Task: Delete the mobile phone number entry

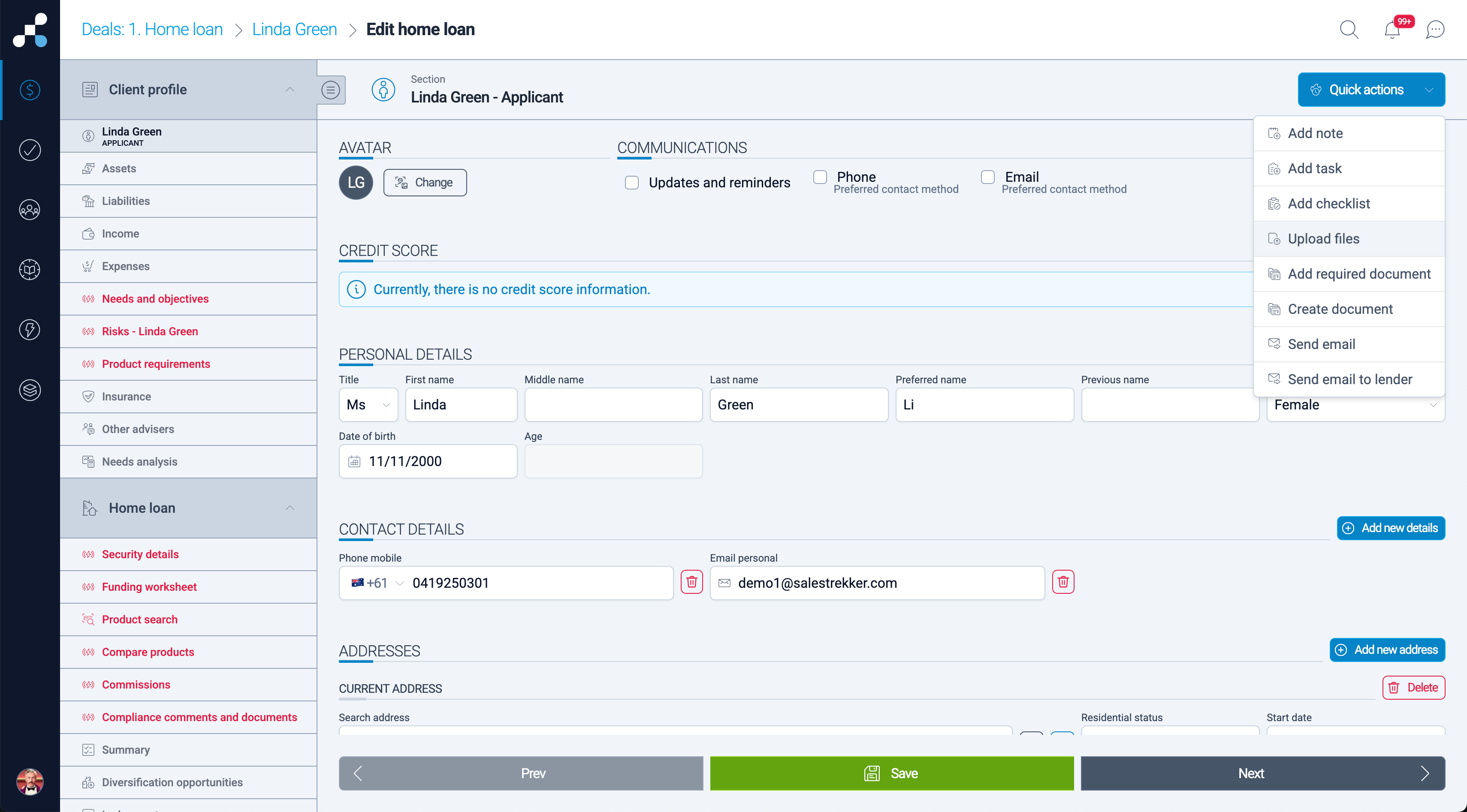Action: pyautogui.click(x=691, y=582)
